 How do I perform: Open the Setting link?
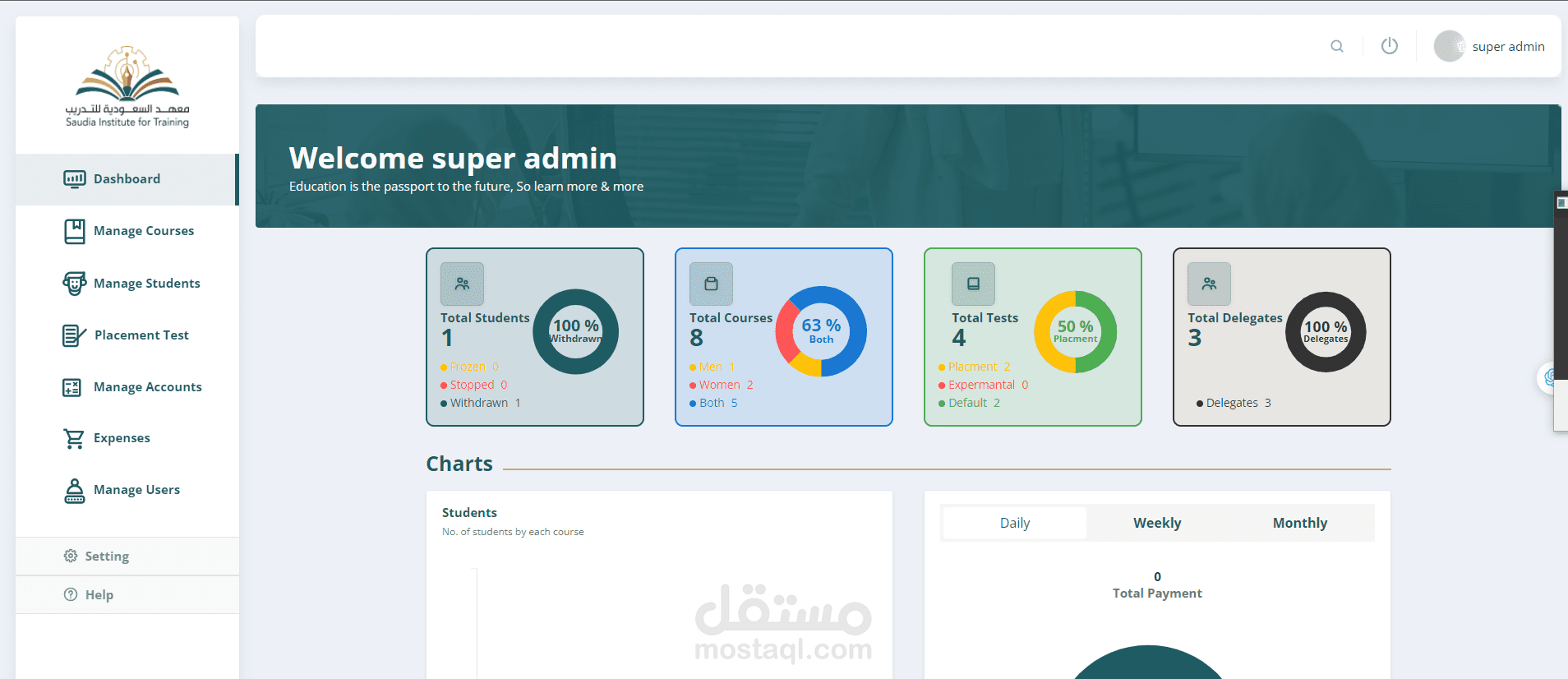(x=127, y=557)
